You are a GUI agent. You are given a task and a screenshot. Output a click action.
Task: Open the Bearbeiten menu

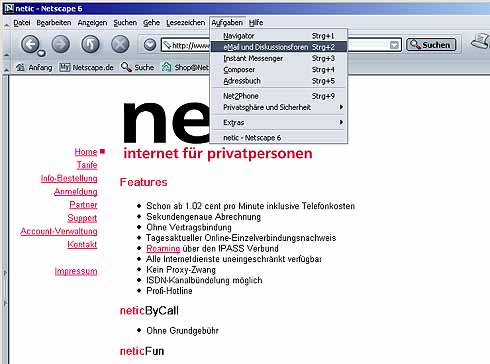click(x=54, y=23)
